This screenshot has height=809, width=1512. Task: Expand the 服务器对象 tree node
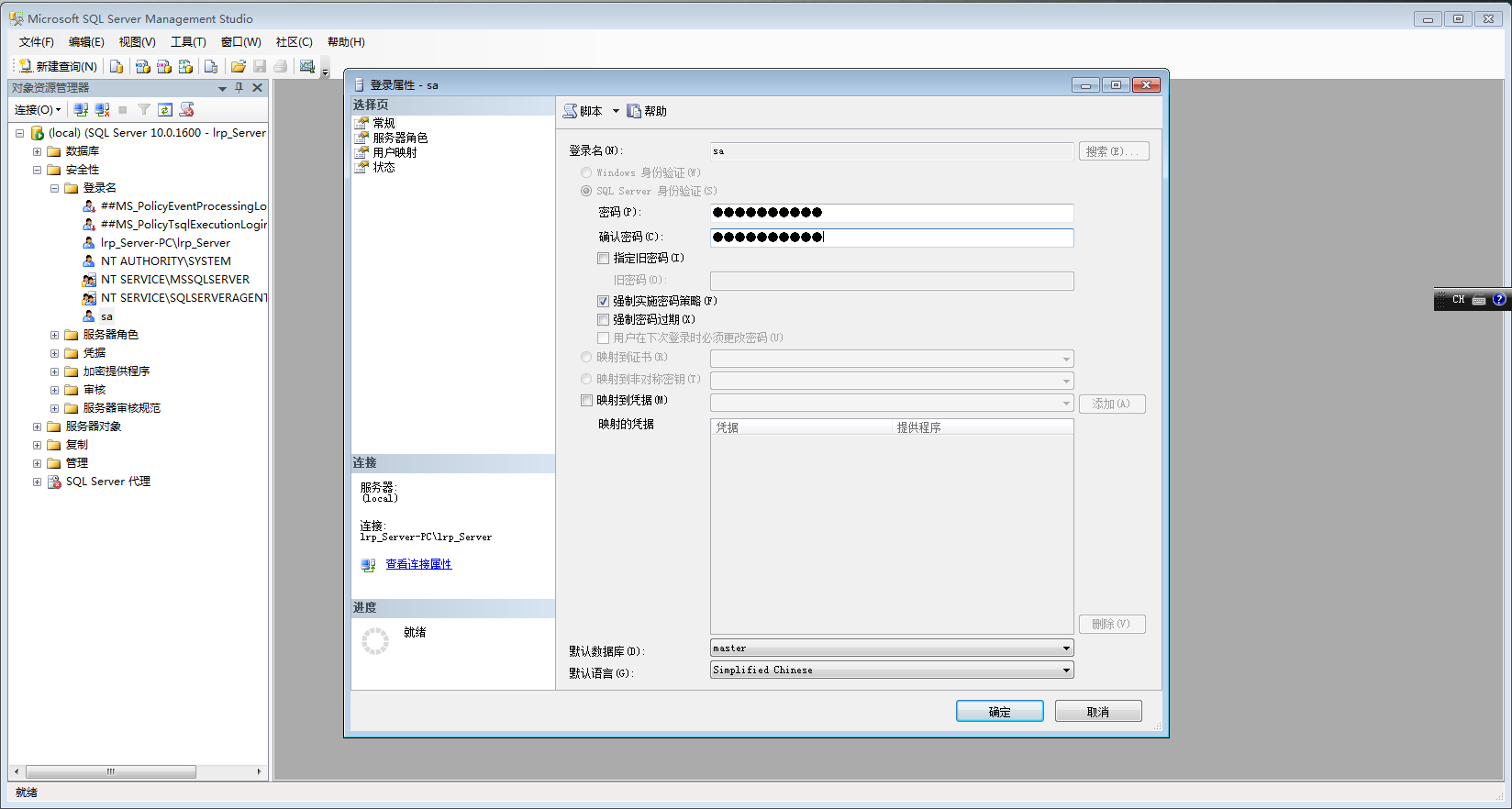(37, 427)
